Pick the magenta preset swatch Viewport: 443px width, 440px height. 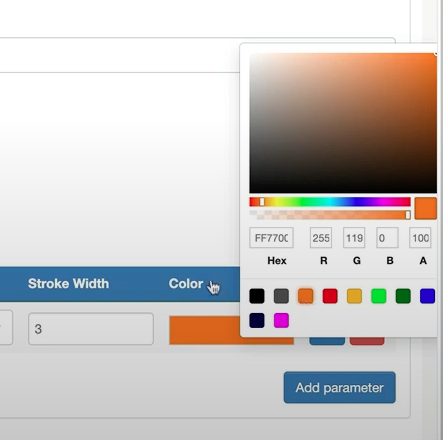281,320
